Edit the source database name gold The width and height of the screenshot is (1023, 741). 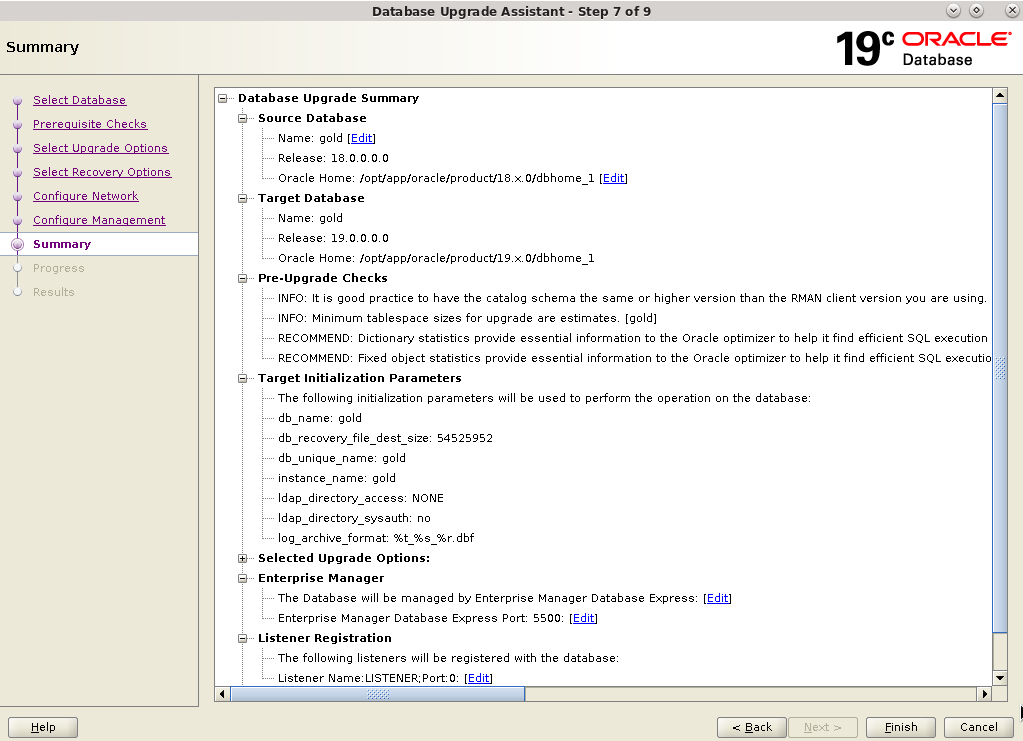(x=361, y=137)
